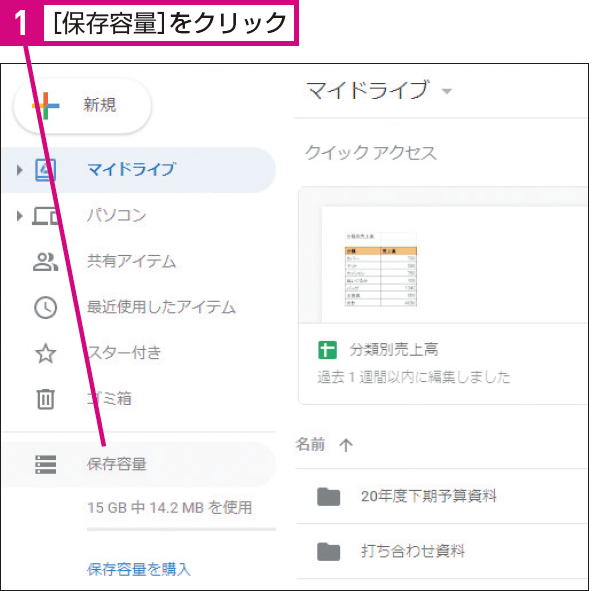The height and width of the screenshot is (591, 600).
Task: Expand the パソコン tree arrow
Action: pyautogui.click(x=20, y=216)
